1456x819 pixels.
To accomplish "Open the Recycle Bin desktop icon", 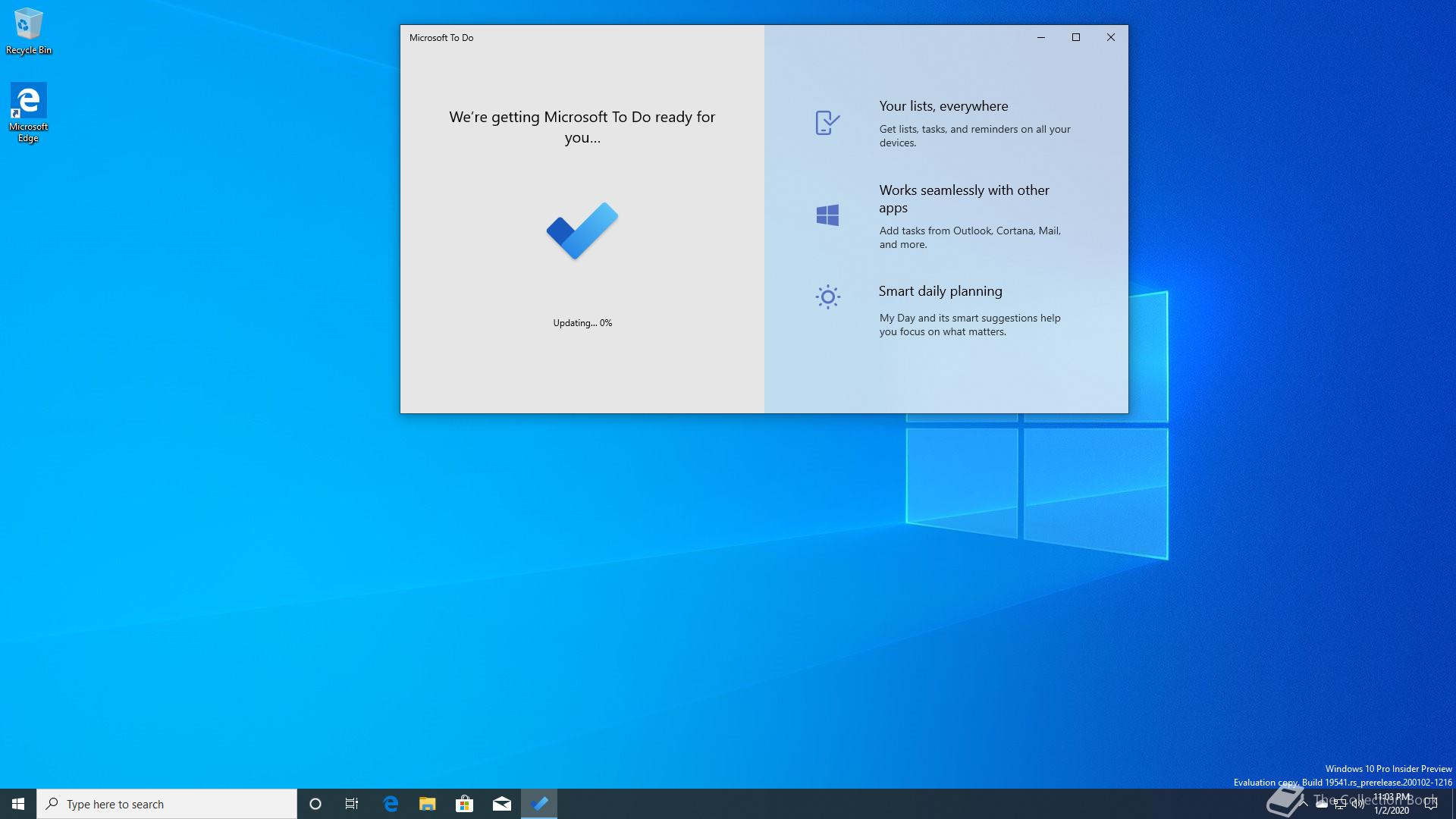I will tap(29, 31).
